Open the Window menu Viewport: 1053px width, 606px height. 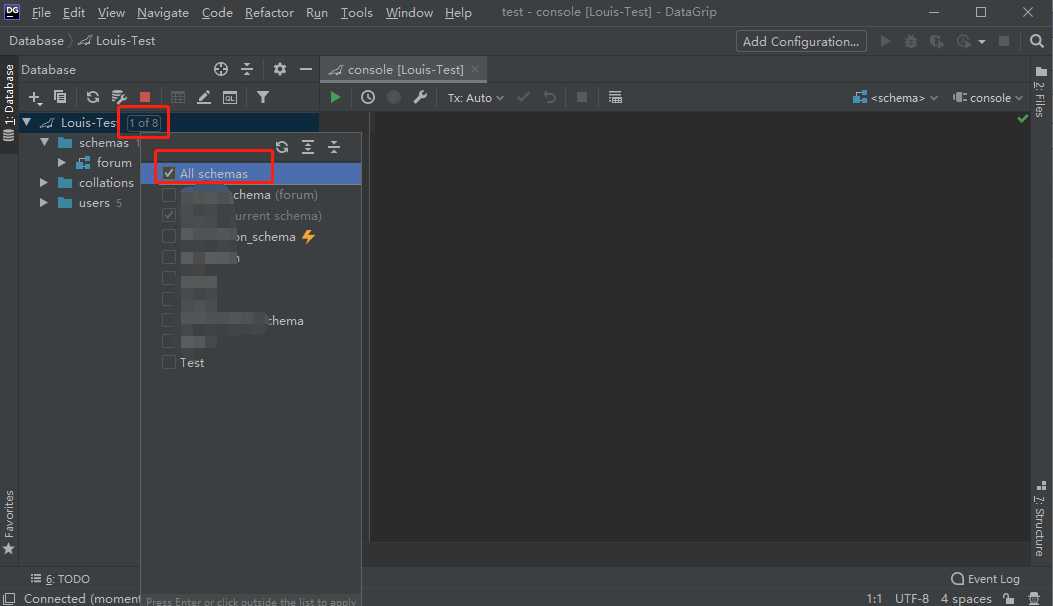[409, 13]
